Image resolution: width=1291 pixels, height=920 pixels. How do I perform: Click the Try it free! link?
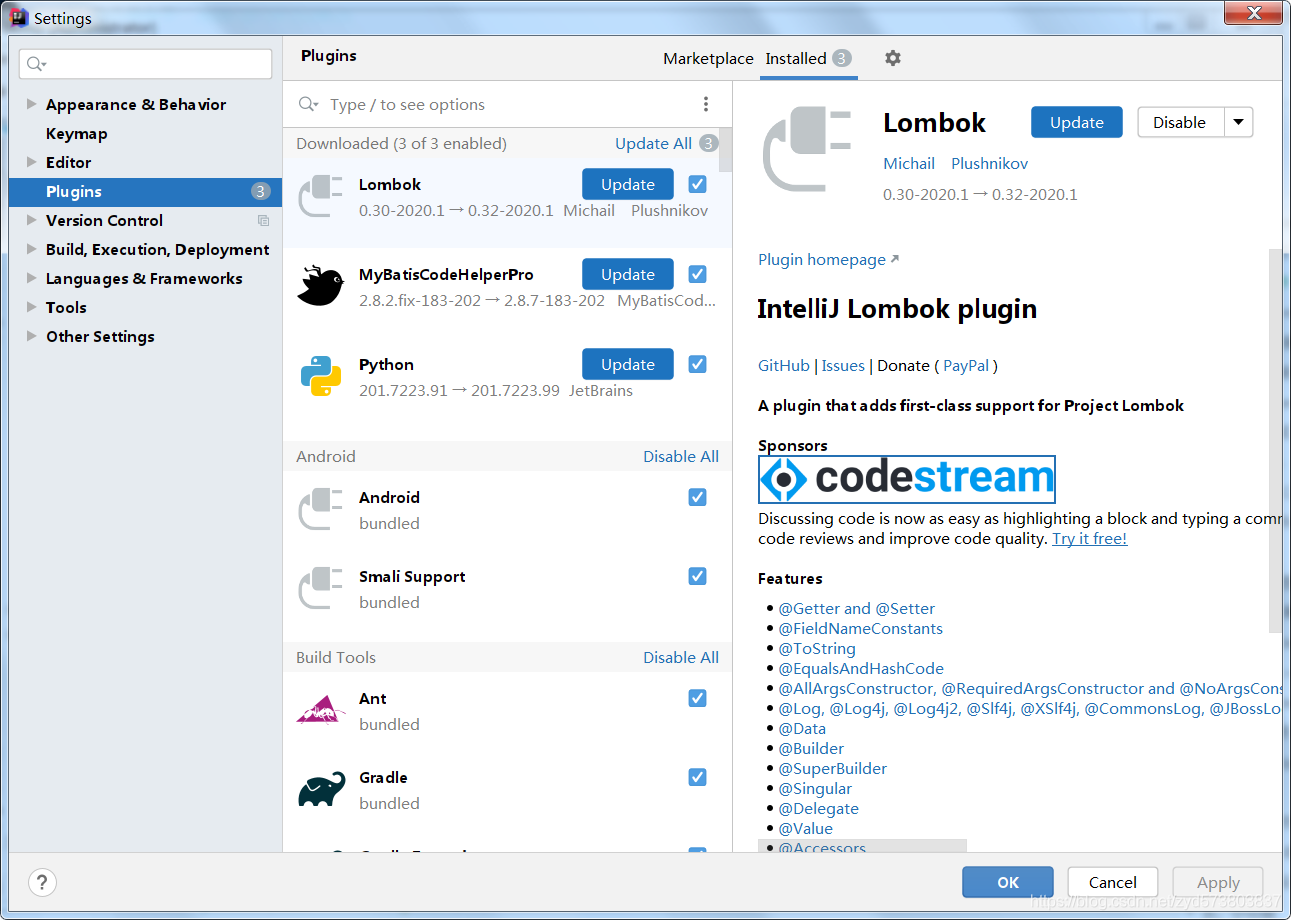click(1089, 538)
